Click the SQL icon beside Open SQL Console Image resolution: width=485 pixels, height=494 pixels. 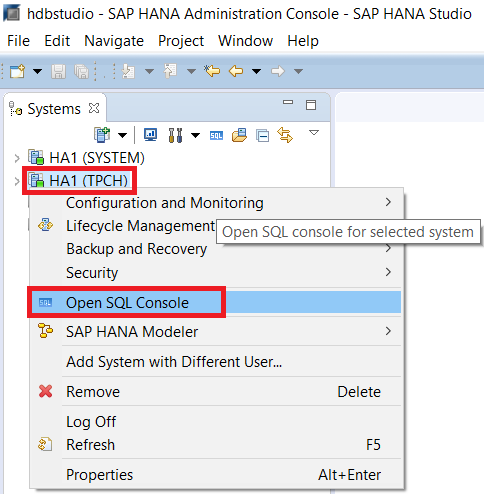(x=45, y=303)
